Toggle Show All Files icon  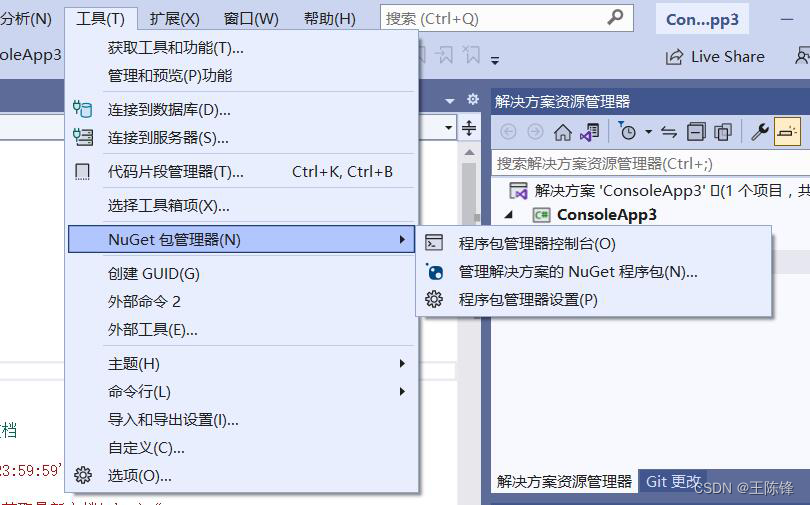(723, 132)
